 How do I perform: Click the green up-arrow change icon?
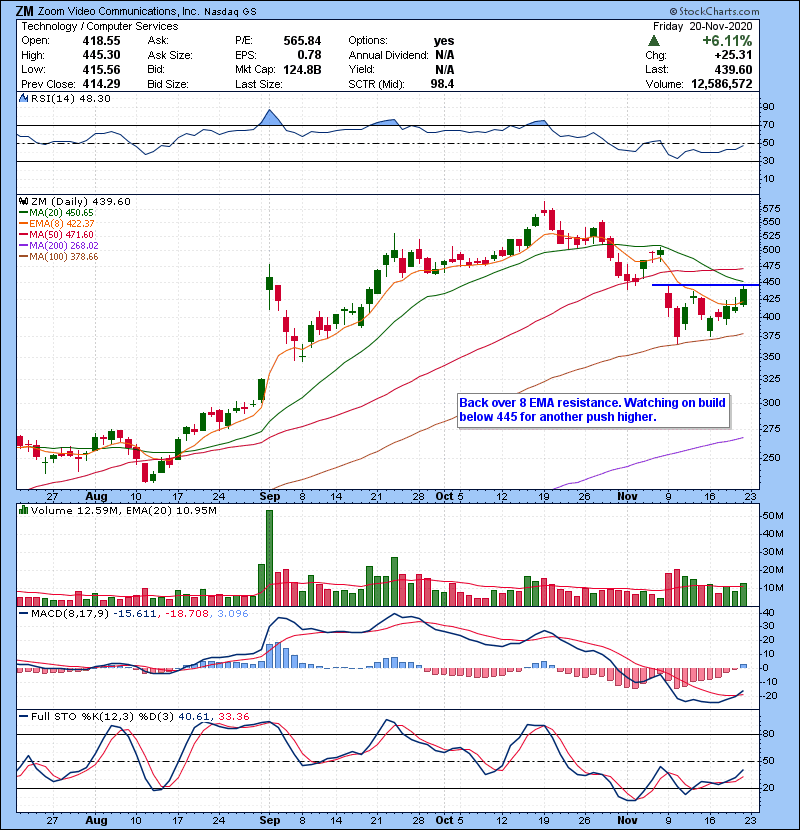click(654, 40)
